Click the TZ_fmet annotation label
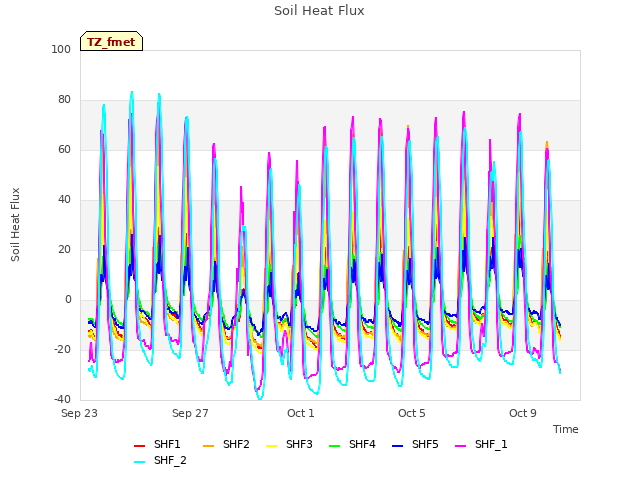This screenshot has height=480, width=640. 111,42
